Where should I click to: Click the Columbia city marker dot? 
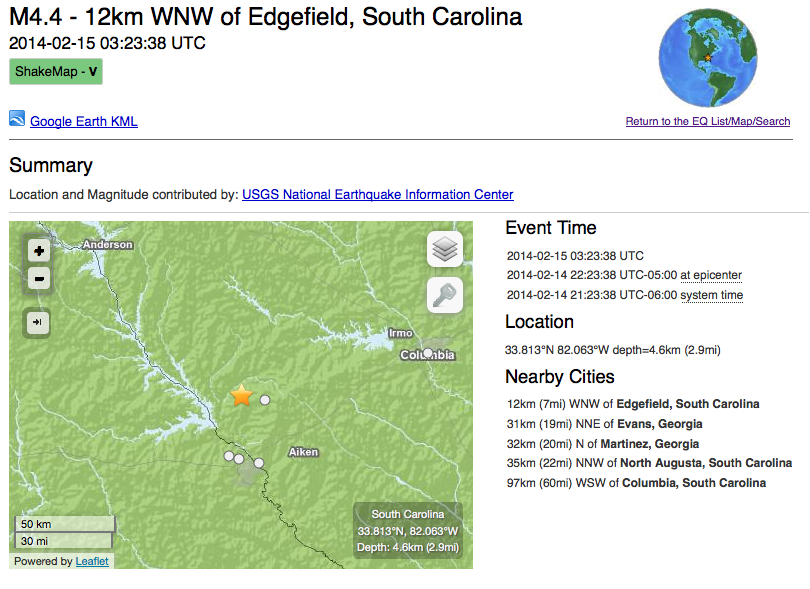tap(428, 352)
